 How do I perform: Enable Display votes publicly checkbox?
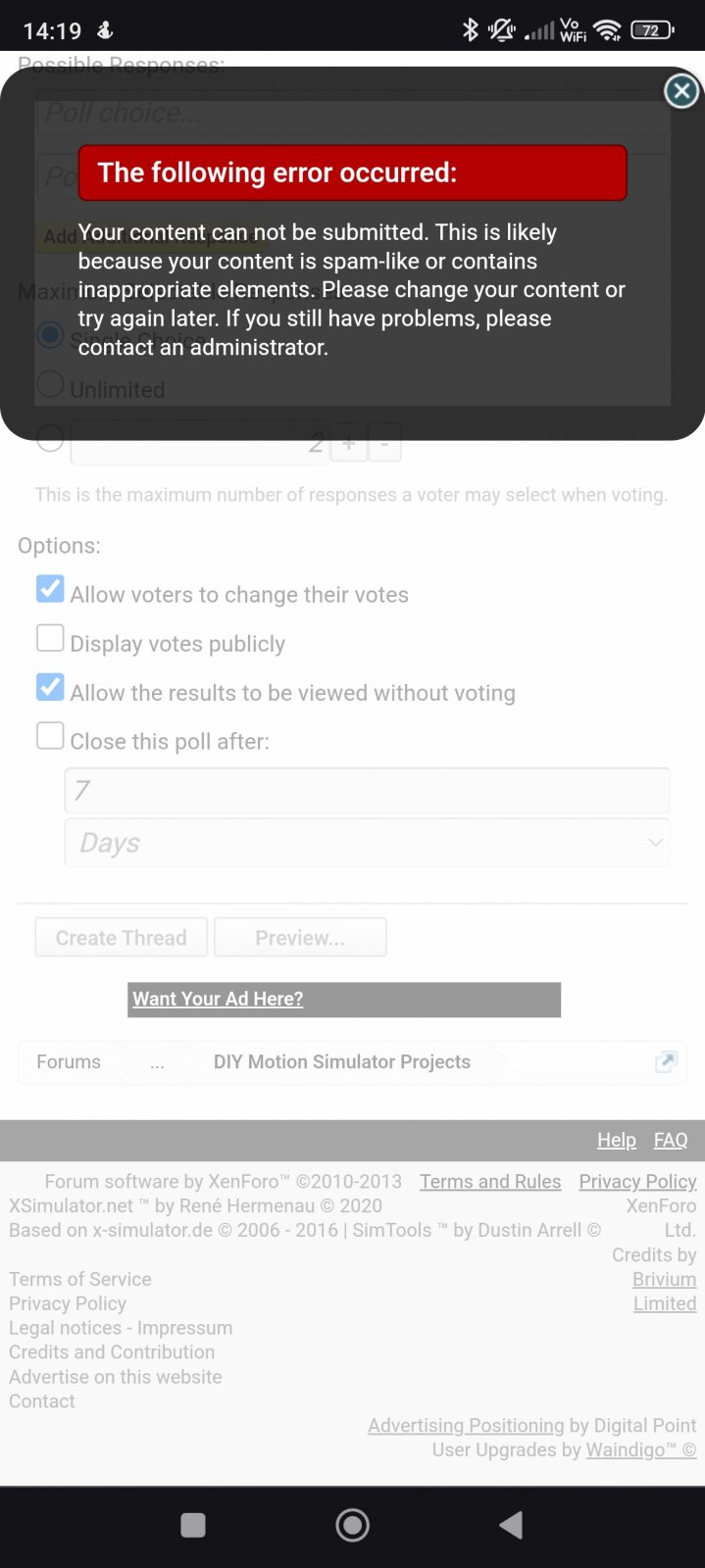click(x=50, y=638)
